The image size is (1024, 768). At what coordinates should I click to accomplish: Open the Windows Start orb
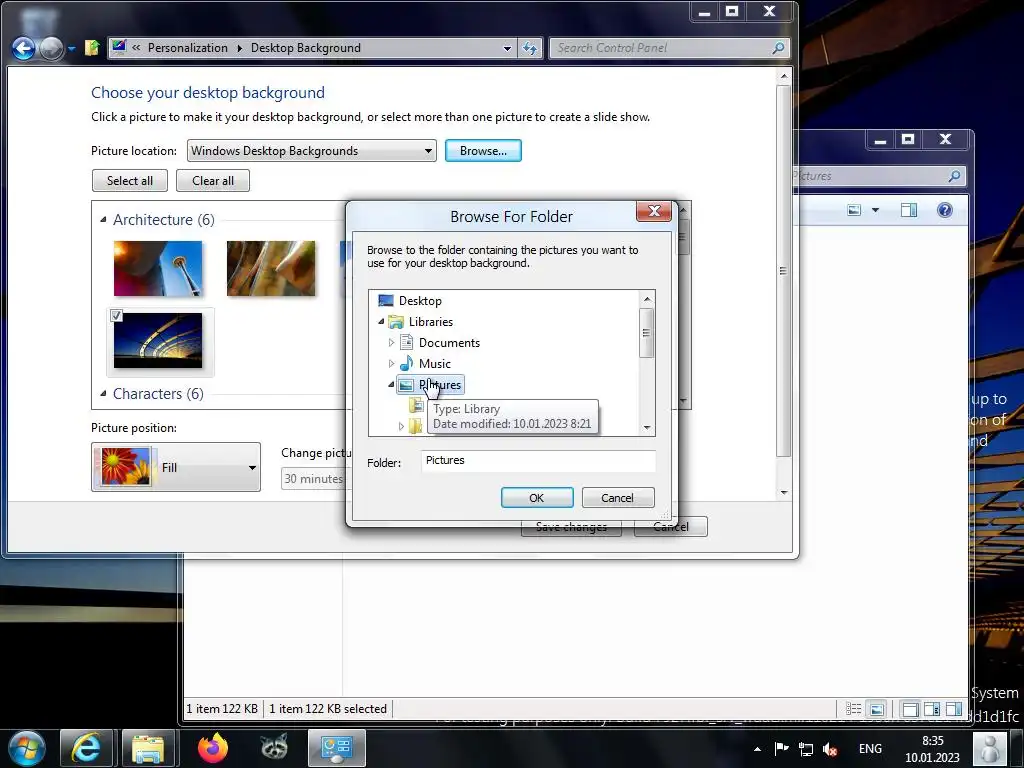point(27,748)
